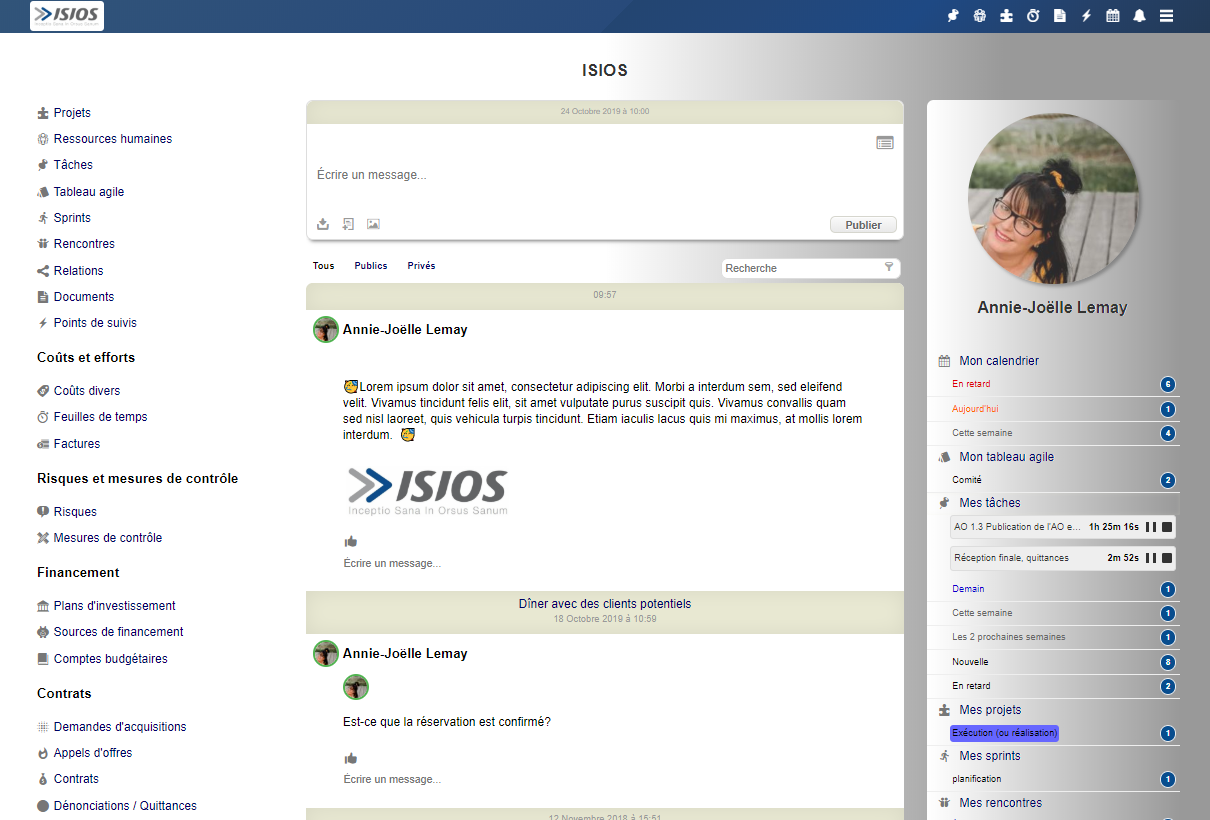Open the hamburger menu in header
The width and height of the screenshot is (1210, 820).
[x=1166, y=16]
